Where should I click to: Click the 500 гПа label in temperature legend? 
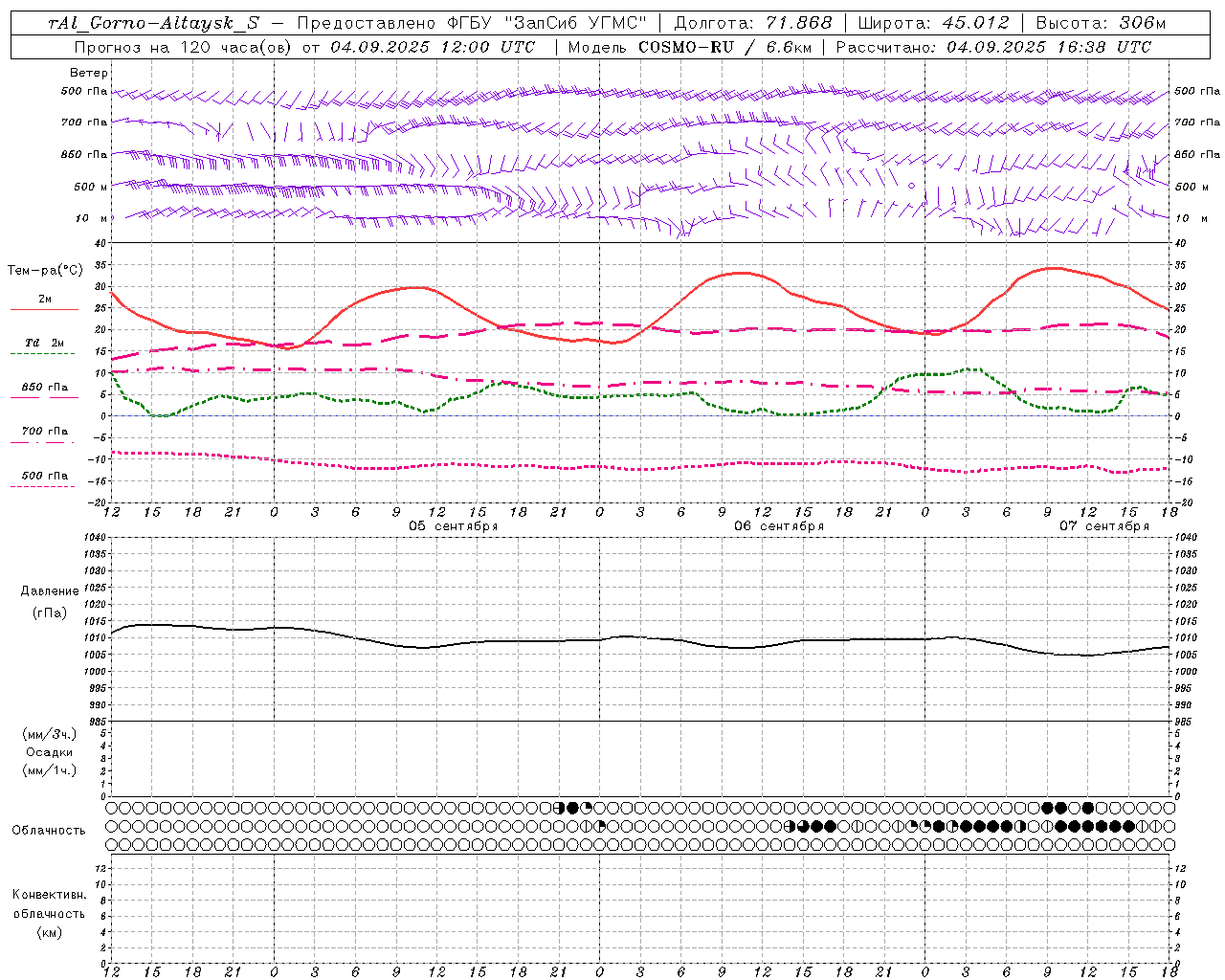point(45,476)
